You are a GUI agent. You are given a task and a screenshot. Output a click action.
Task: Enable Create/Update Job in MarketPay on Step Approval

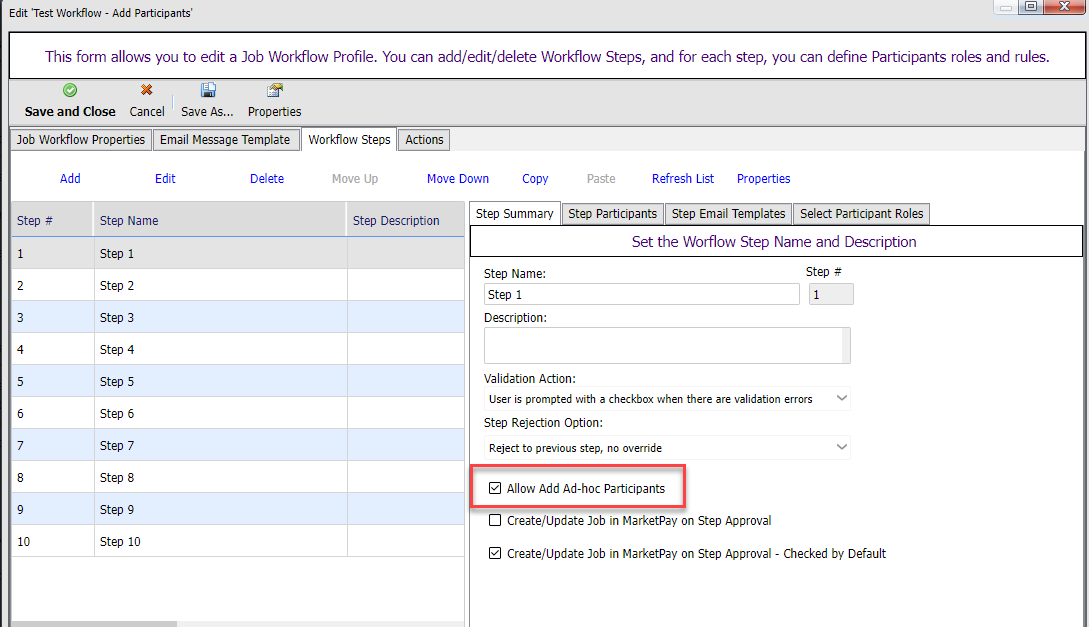(x=495, y=521)
